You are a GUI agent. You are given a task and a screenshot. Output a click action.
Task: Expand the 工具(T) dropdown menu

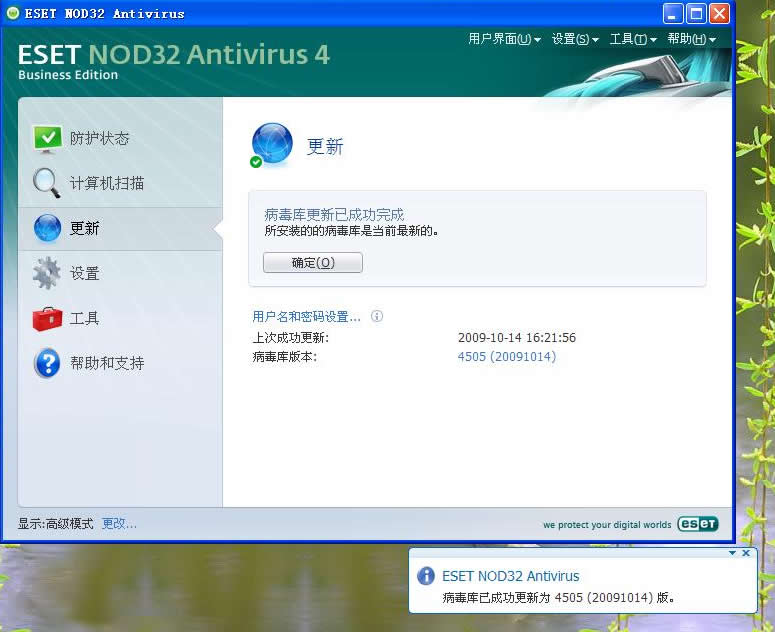(x=633, y=39)
